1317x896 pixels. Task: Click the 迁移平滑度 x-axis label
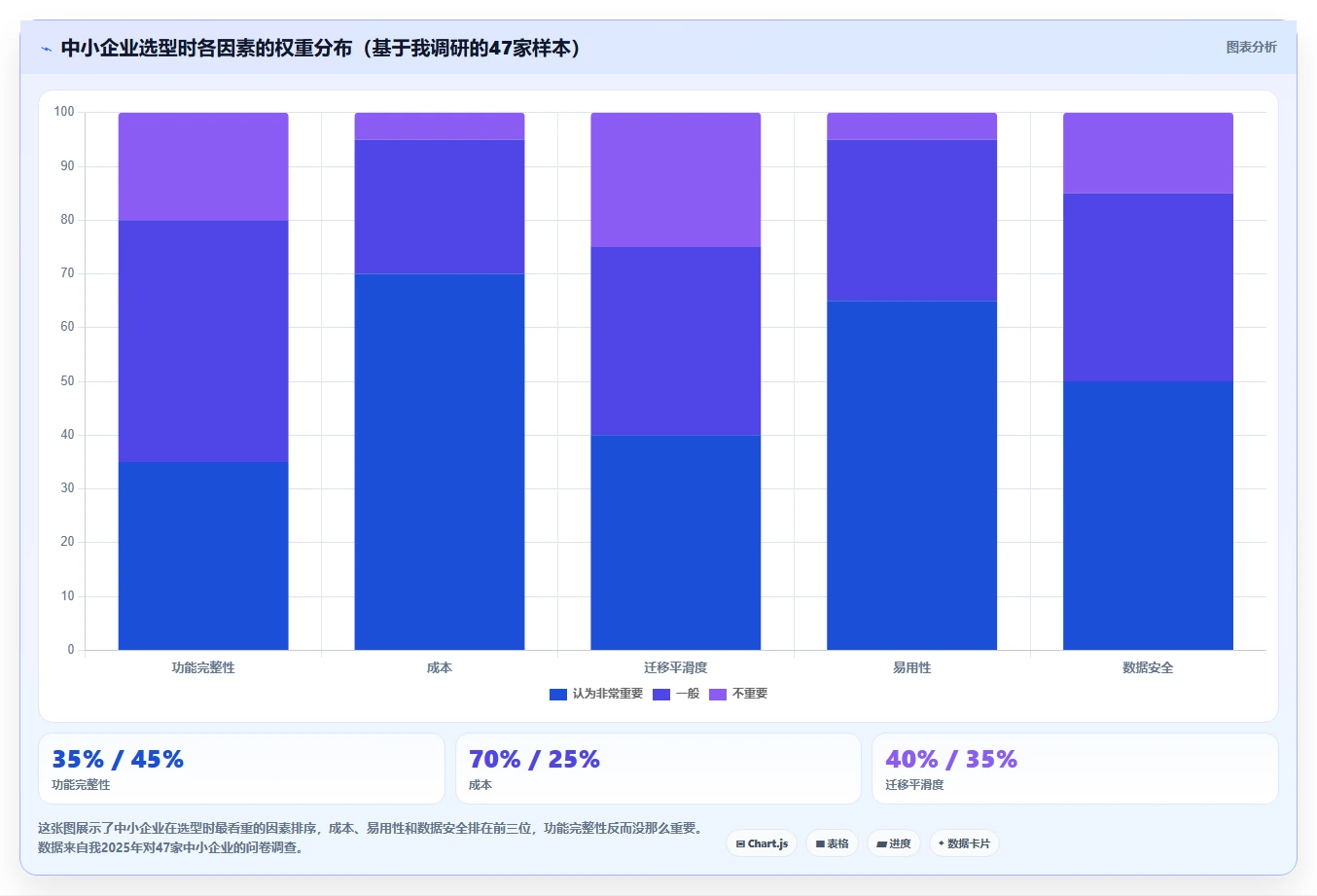pyautogui.click(x=676, y=667)
